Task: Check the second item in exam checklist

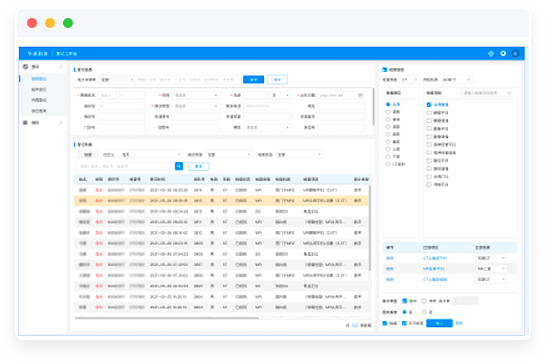Action: [x=429, y=113]
